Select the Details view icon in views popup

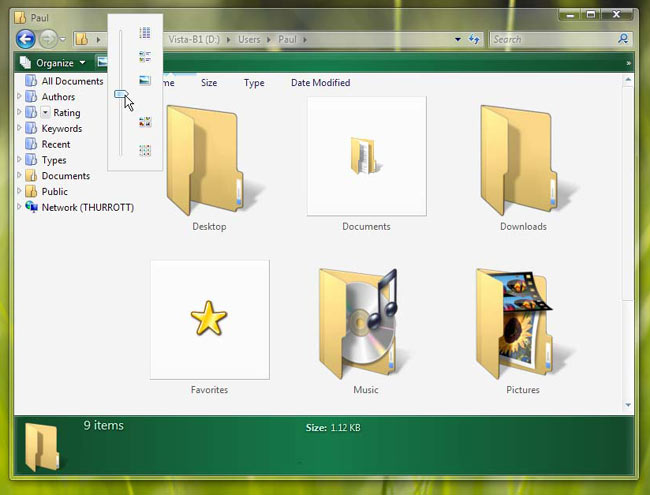(x=145, y=34)
